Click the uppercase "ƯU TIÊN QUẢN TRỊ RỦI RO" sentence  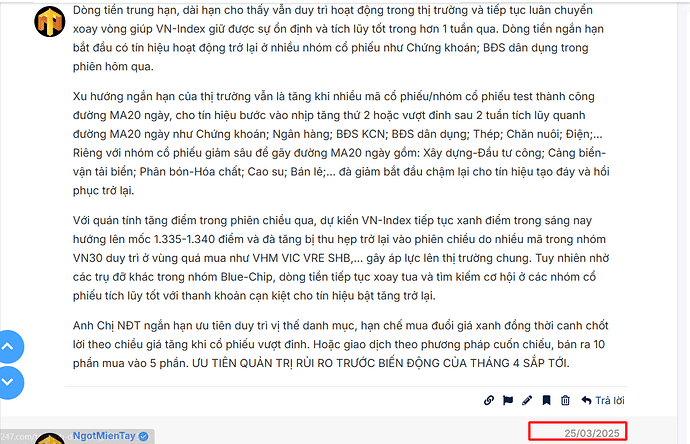pyautogui.click(x=381, y=363)
